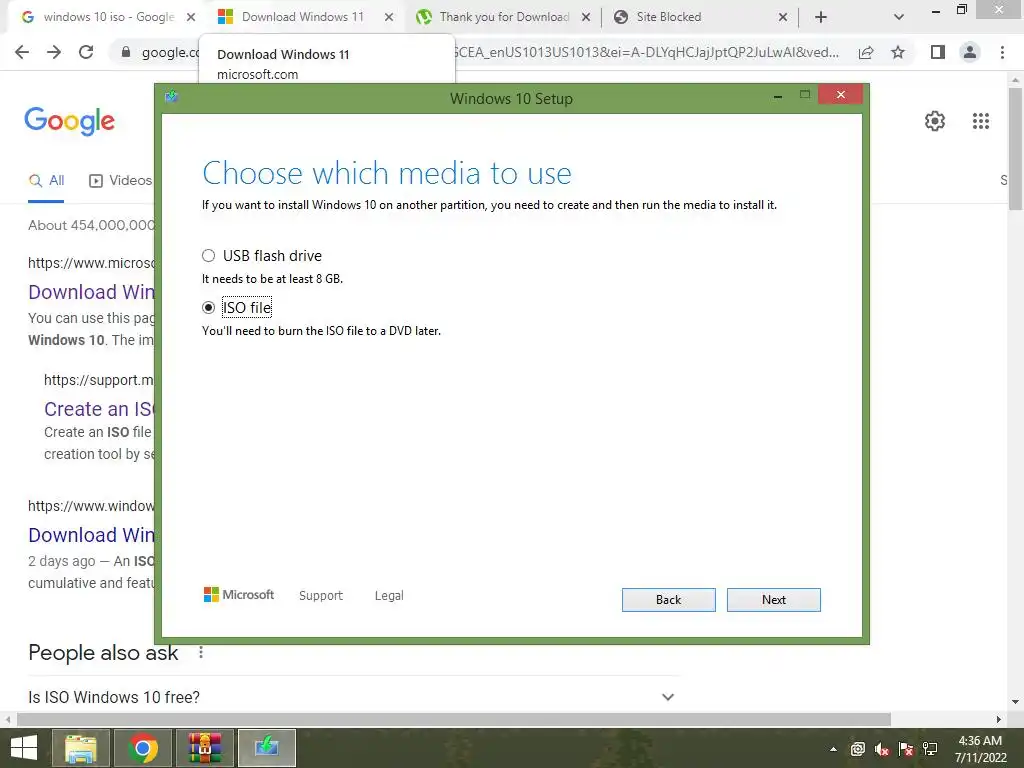Toggle the Chrome side panel
The height and width of the screenshot is (768, 1024).
coord(938,52)
